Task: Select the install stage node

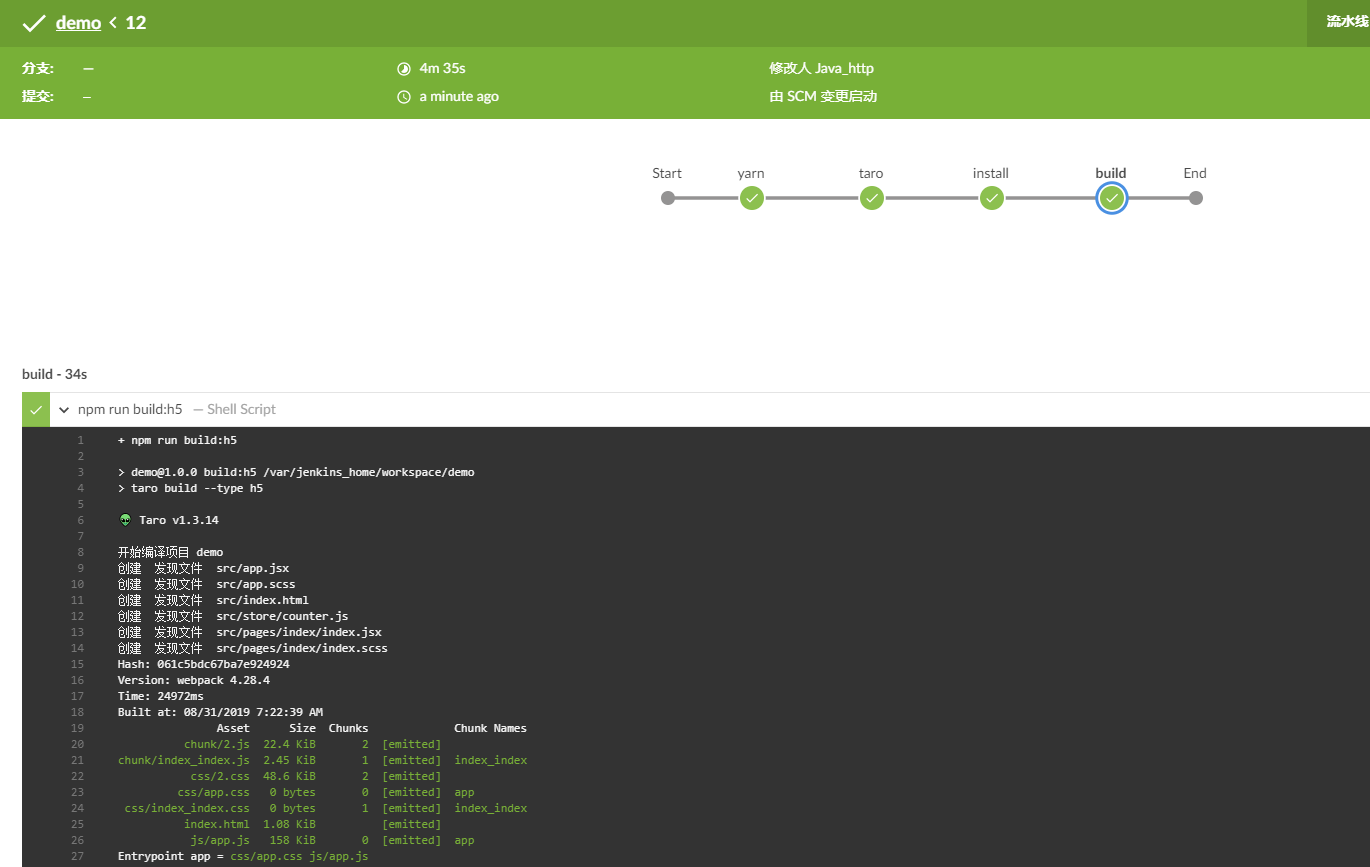Action: [992, 198]
